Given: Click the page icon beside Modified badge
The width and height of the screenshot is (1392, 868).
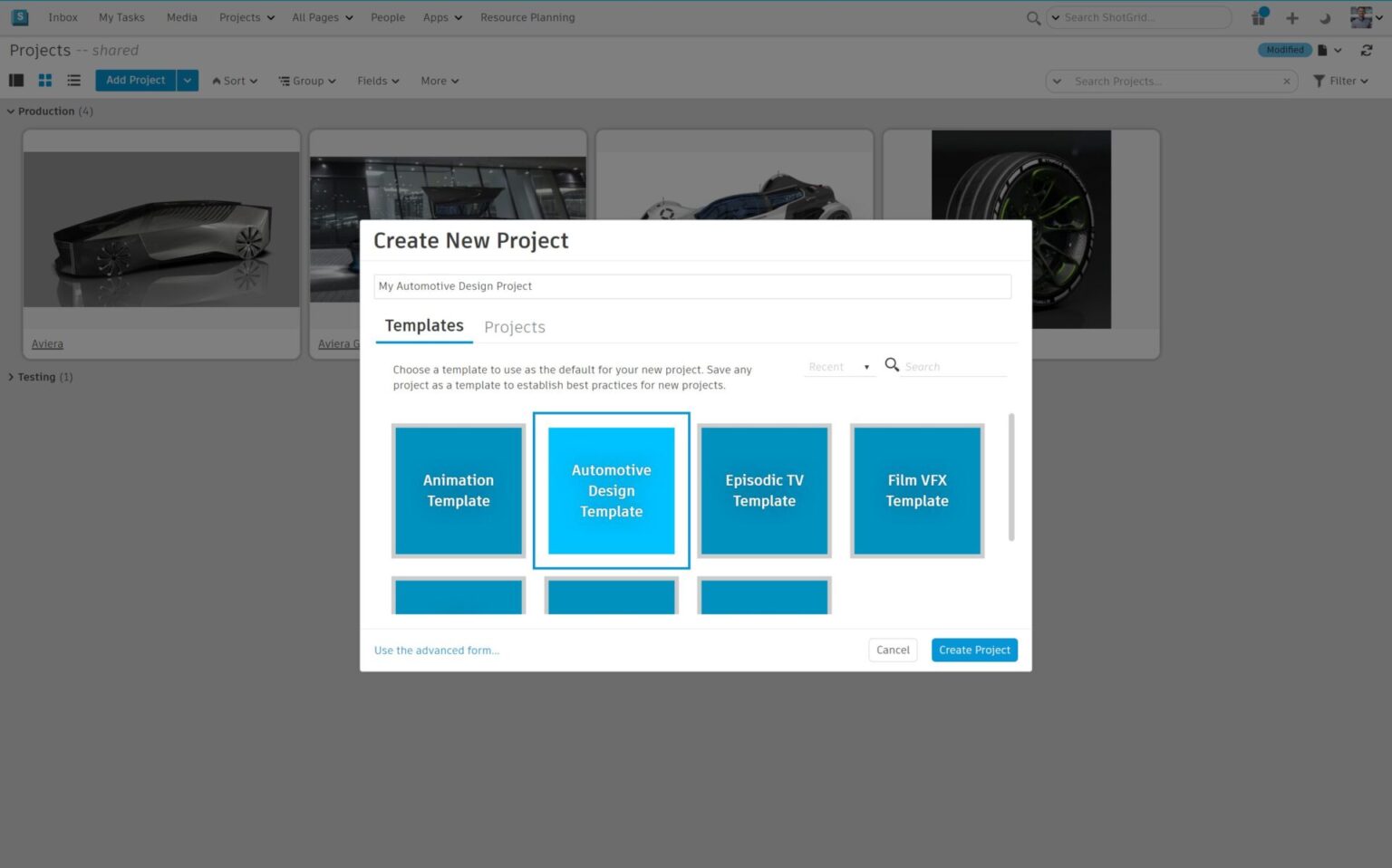Looking at the screenshot, I should [x=1324, y=50].
